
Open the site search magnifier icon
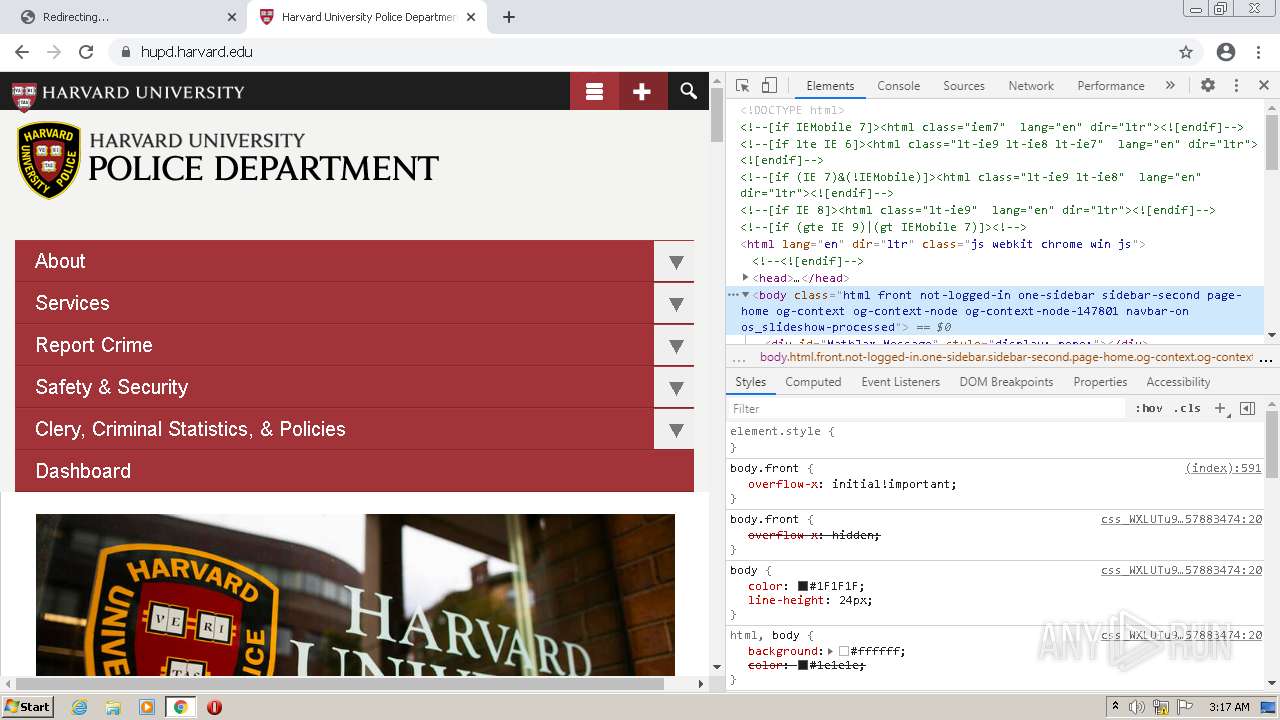click(x=688, y=91)
